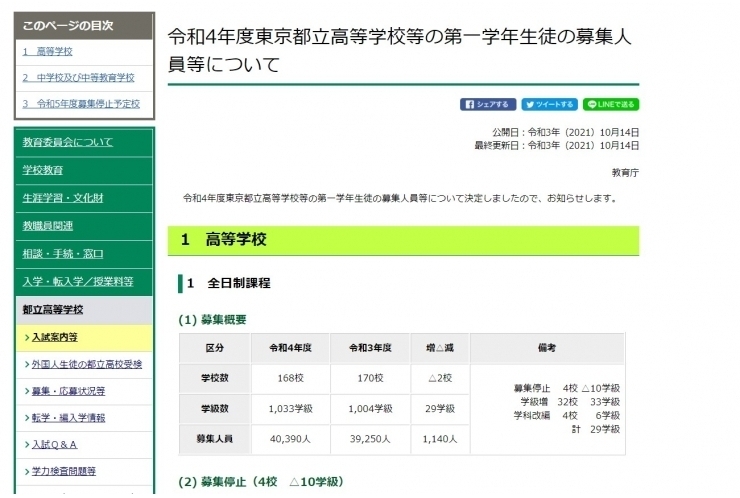Open 募集・応募状況等 submenu link
Image resolution: width=740 pixels, height=498 pixels.
pos(68,391)
